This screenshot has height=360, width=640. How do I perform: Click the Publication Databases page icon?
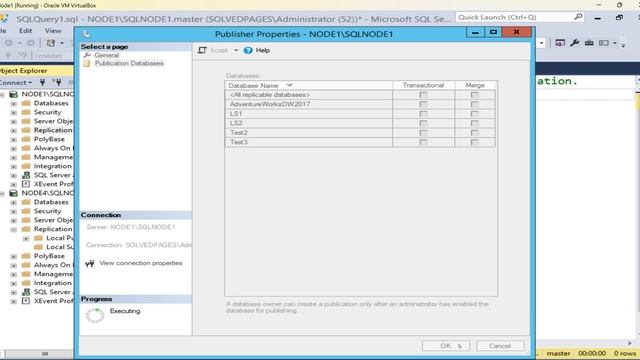click(x=87, y=63)
